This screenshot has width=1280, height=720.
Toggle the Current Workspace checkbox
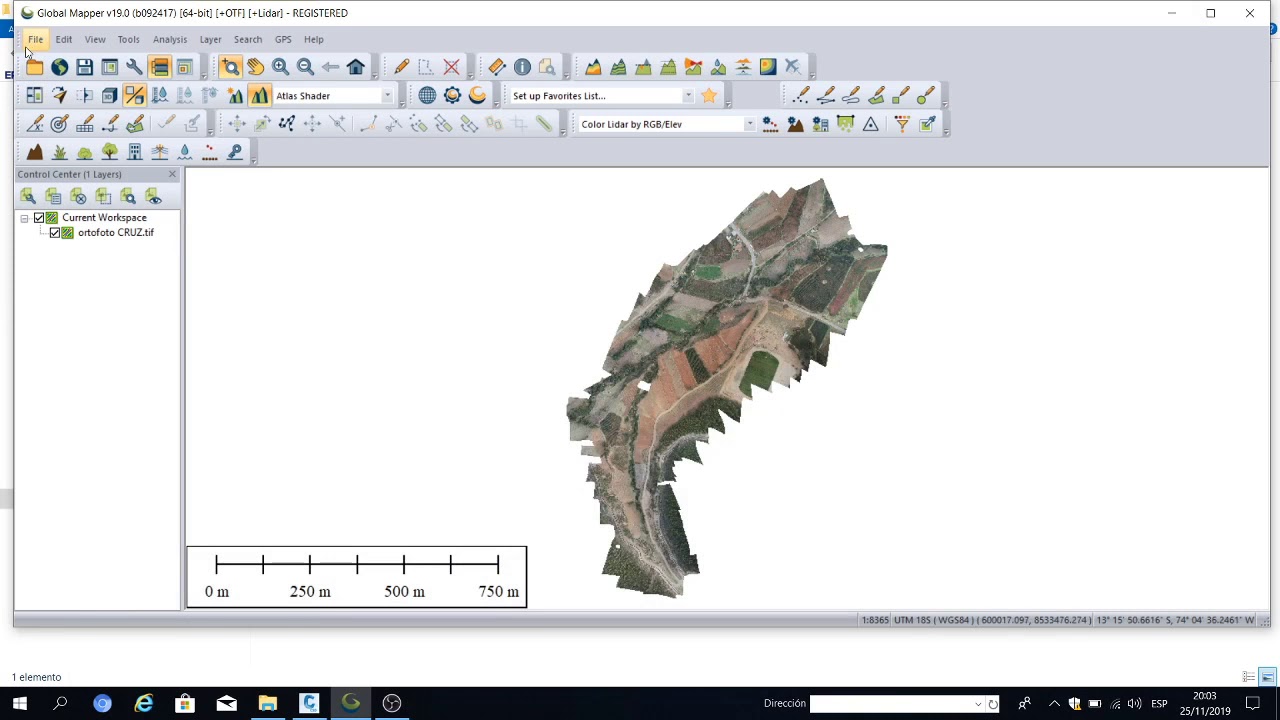[39, 218]
